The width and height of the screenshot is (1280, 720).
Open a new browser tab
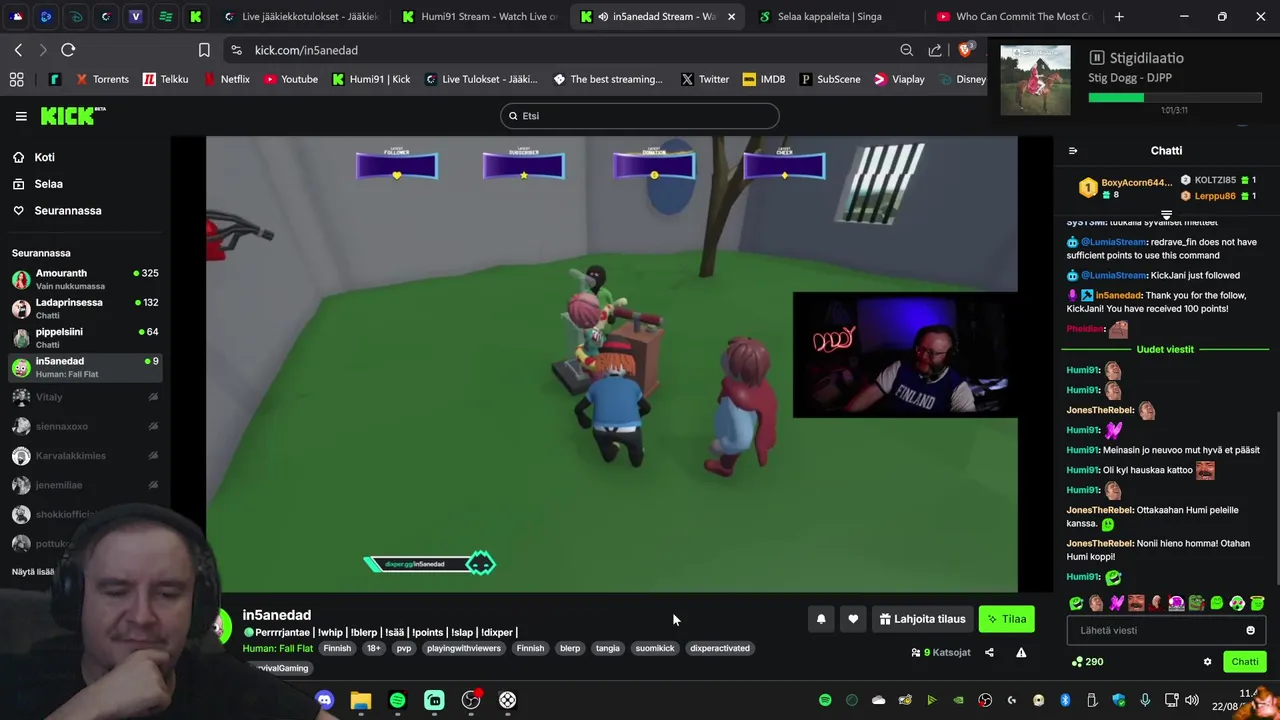coord(1119,16)
